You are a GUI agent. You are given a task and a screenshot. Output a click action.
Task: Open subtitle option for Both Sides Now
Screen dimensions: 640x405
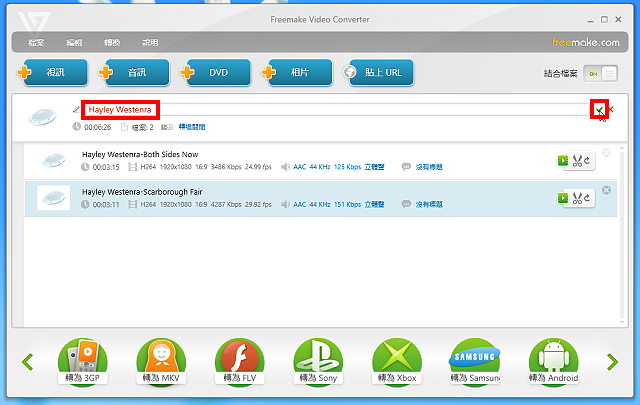[x=429, y=167]
